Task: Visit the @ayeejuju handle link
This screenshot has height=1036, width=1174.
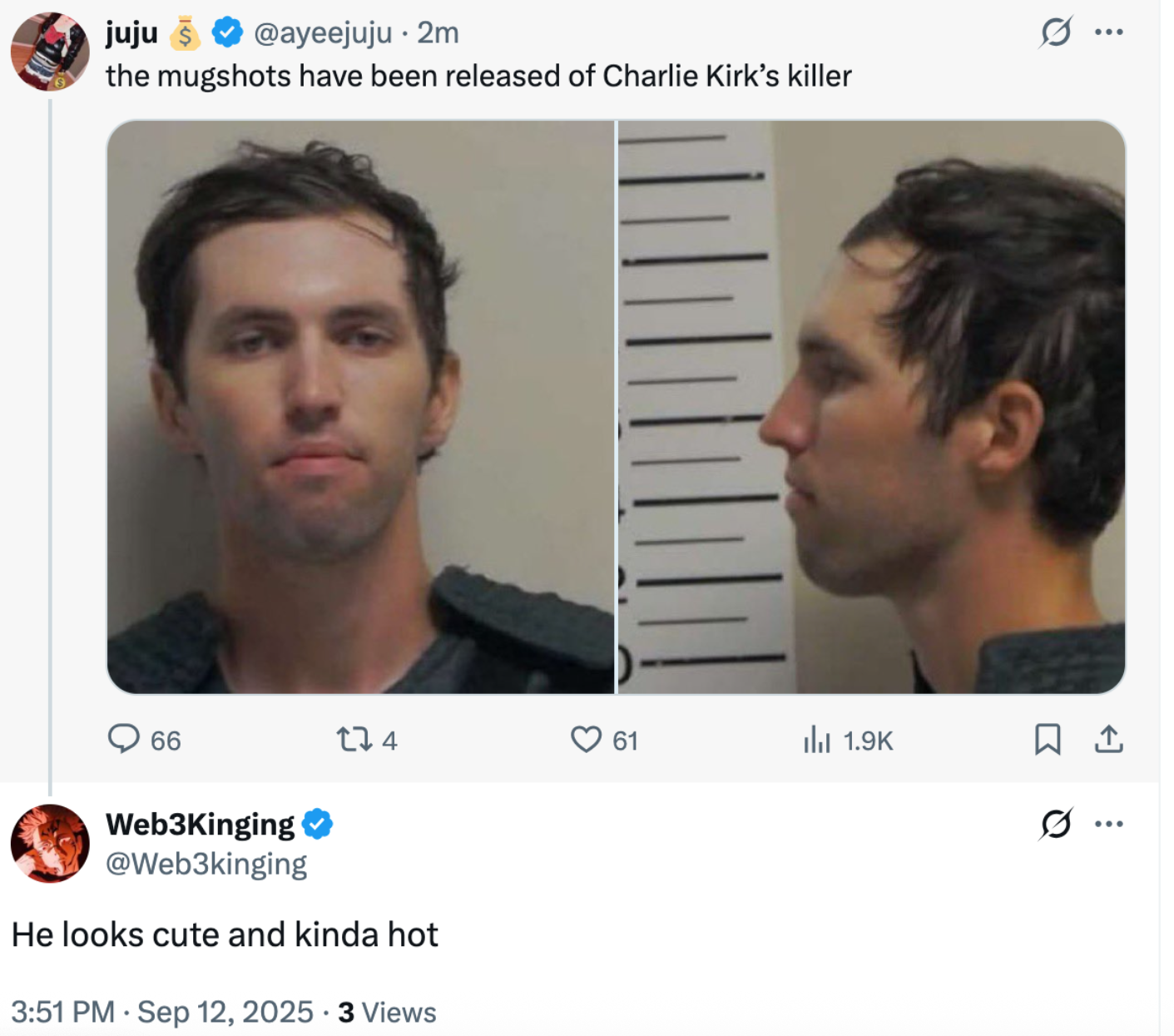Action: click(x=322, y=32)
